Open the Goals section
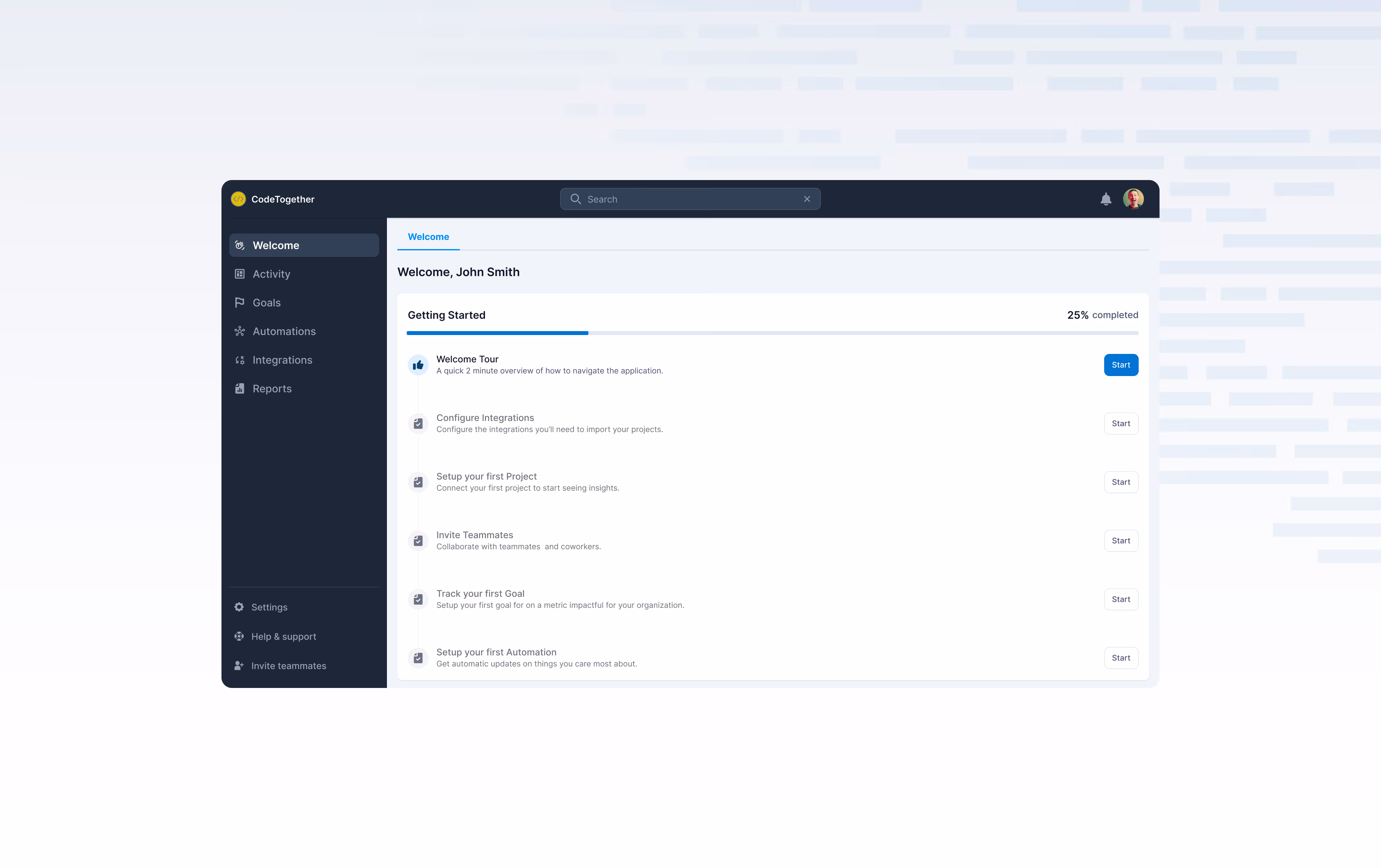1381x868 pixels. [304, 303]
